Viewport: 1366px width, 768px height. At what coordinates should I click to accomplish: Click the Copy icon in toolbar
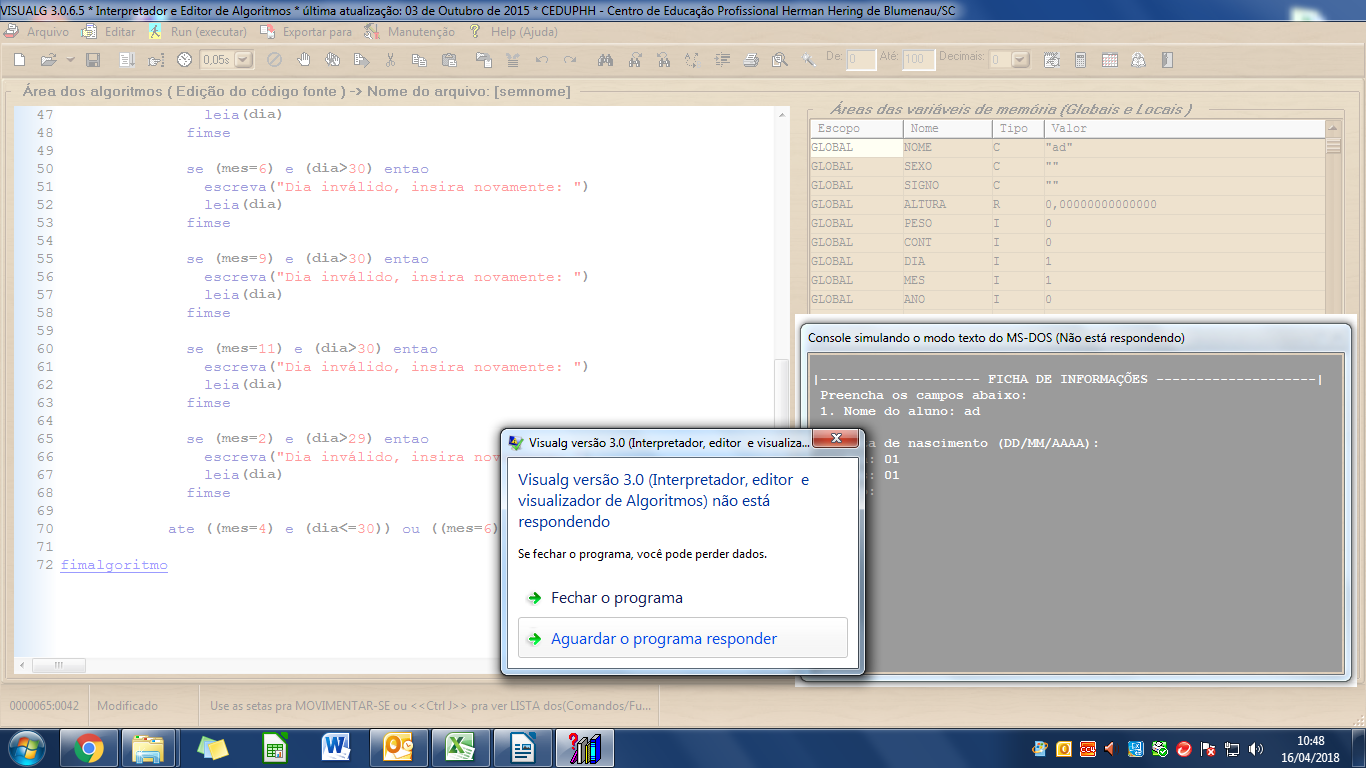pos(420,60)
